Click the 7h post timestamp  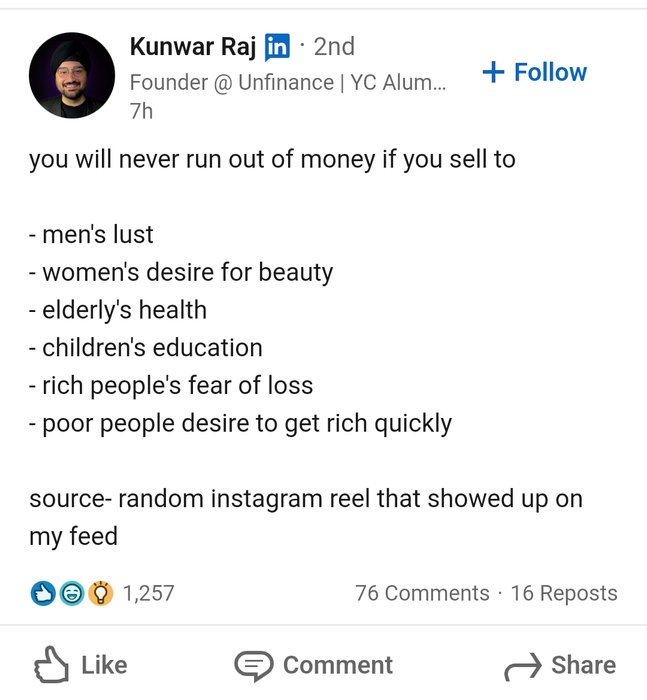[x=141, y=111]
